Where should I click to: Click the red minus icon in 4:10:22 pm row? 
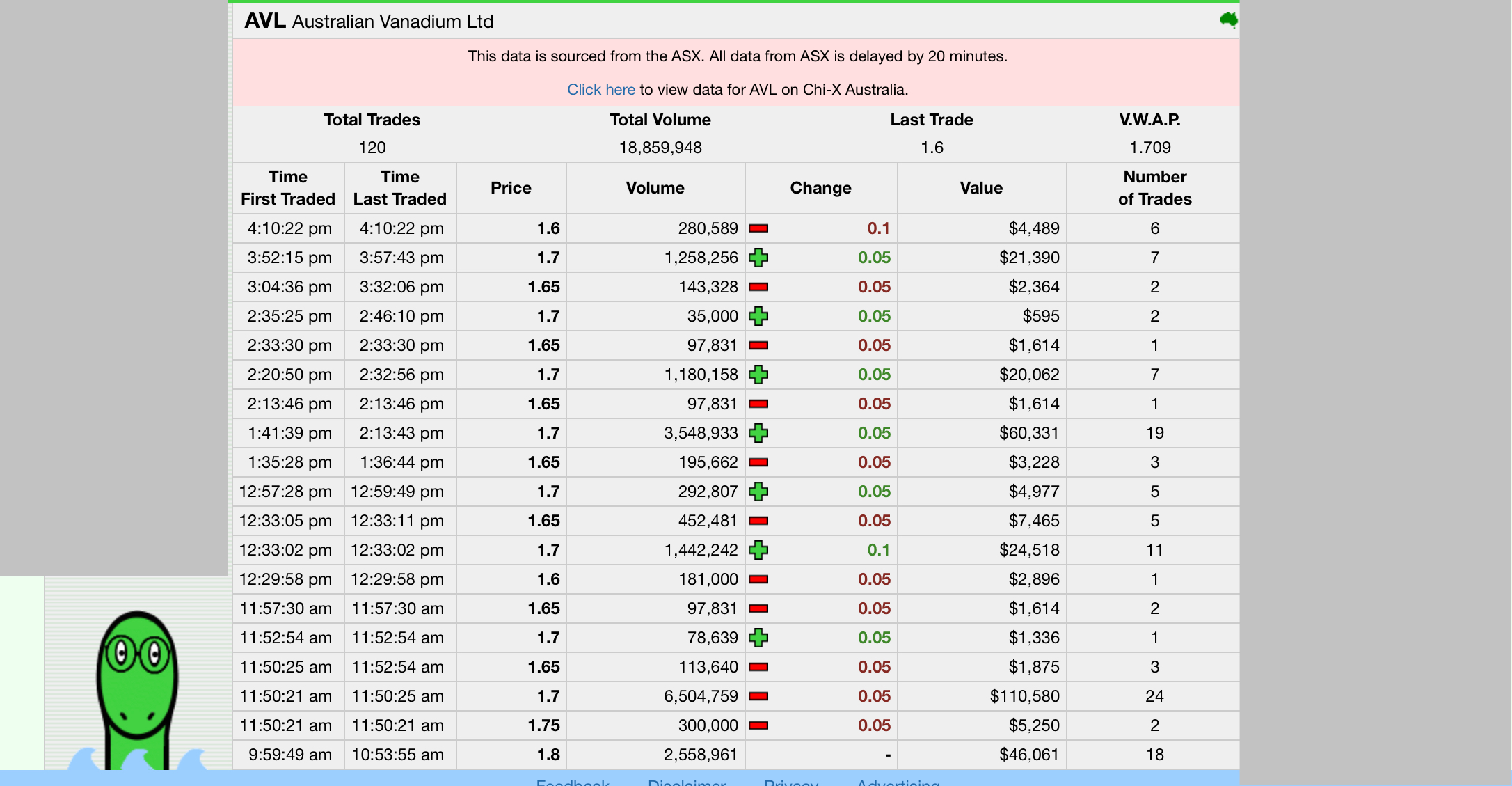[x=758, y=228]
